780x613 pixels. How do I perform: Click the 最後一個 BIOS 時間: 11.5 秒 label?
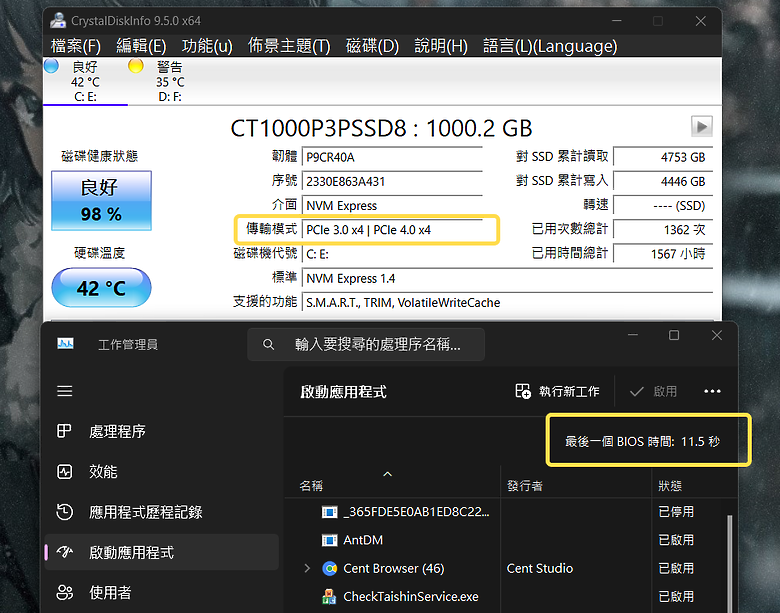pos(642,441)
